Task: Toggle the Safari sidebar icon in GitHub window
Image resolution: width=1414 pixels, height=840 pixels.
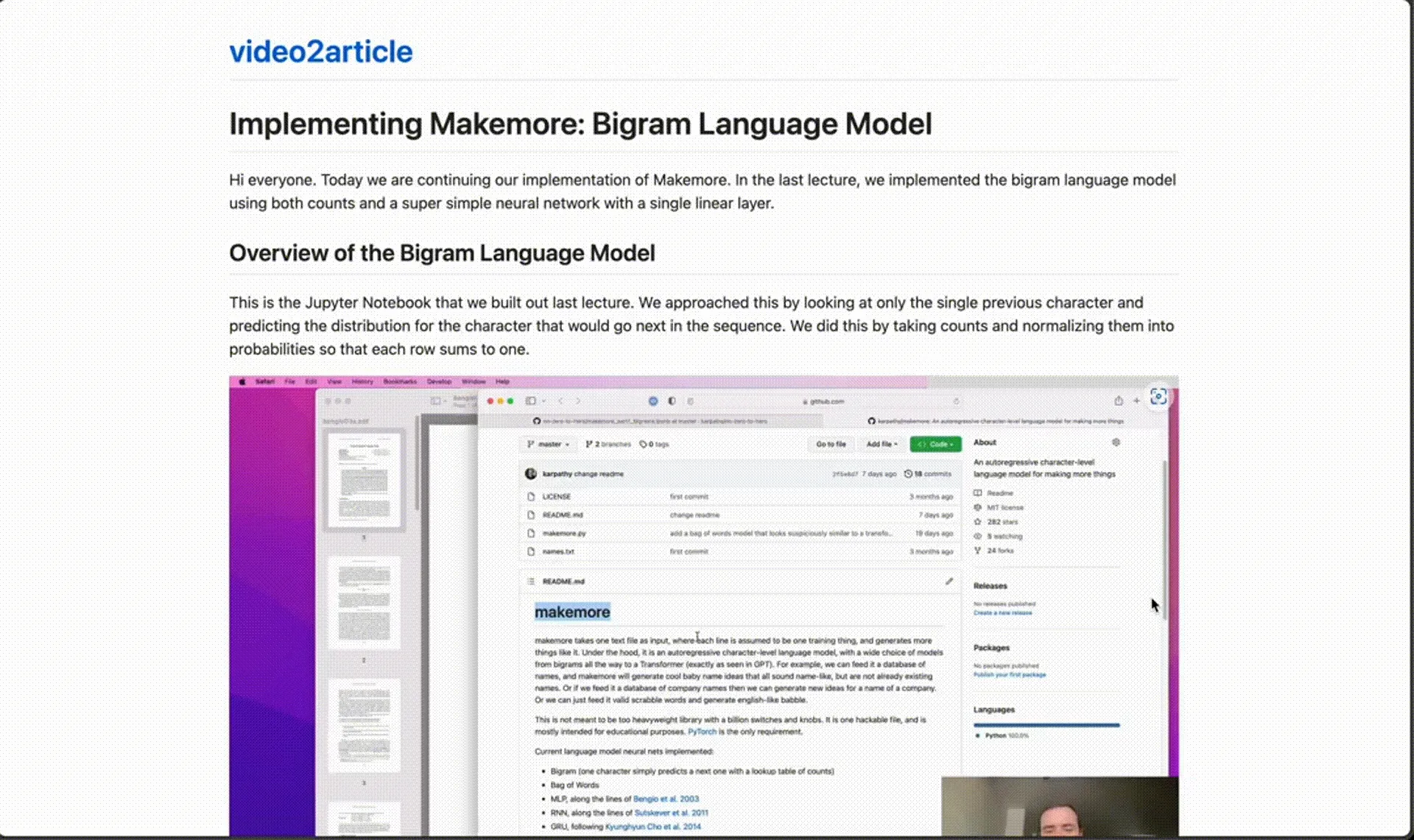Action: (x=530, y=401)
